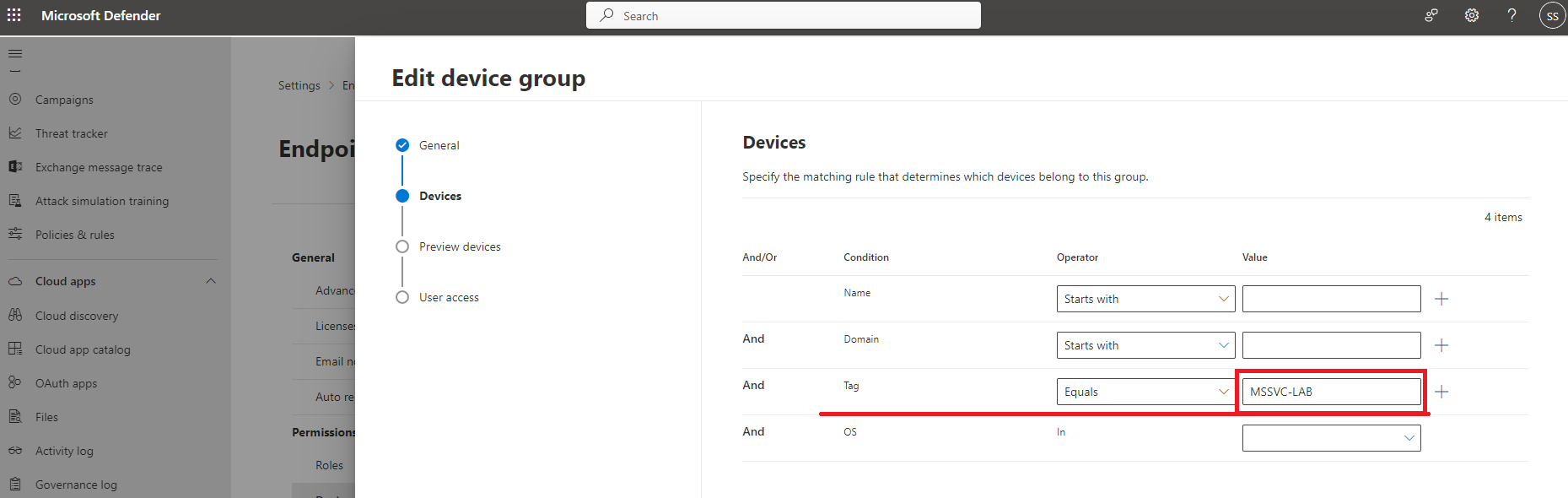Click the completed General step checkmark

(x=402, y=145)
